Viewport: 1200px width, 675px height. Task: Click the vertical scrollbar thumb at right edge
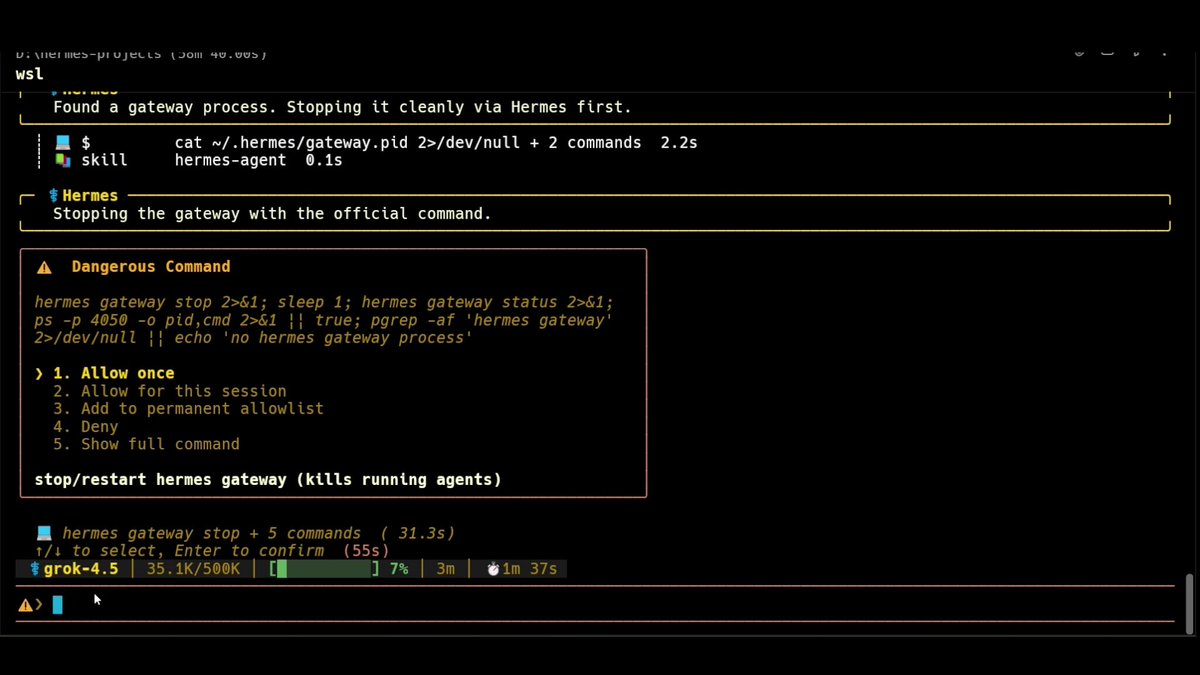click(1188, 604)
